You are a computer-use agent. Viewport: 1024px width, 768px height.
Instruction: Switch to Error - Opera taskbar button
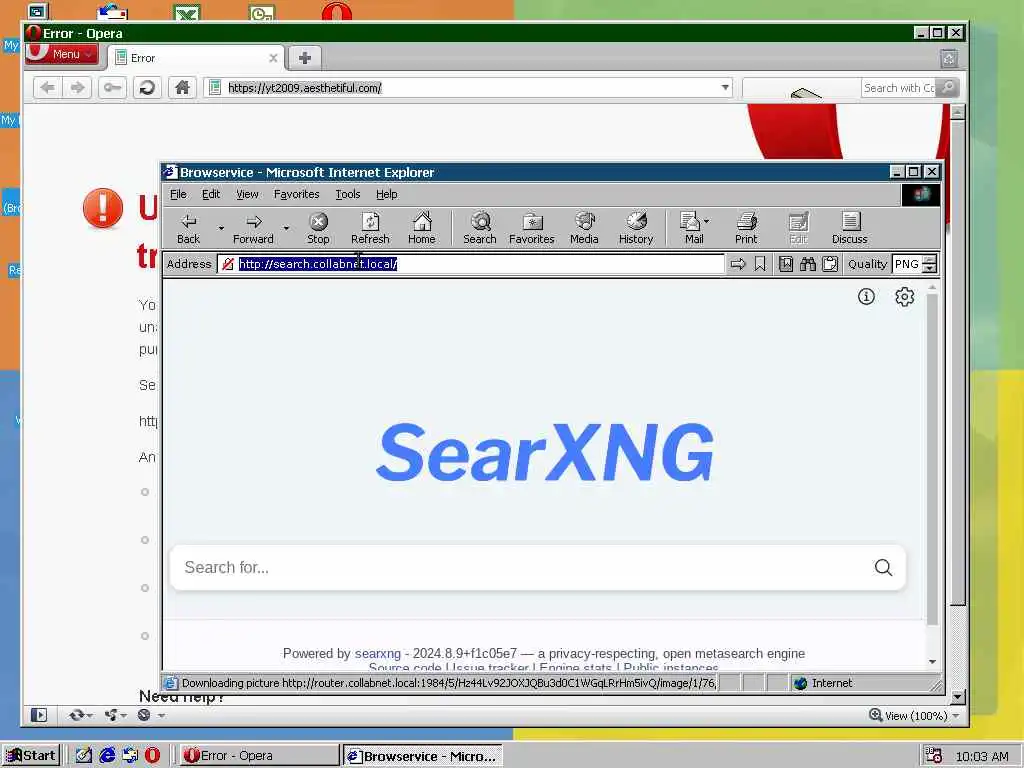pyautogui.click(x=259, y=756)
